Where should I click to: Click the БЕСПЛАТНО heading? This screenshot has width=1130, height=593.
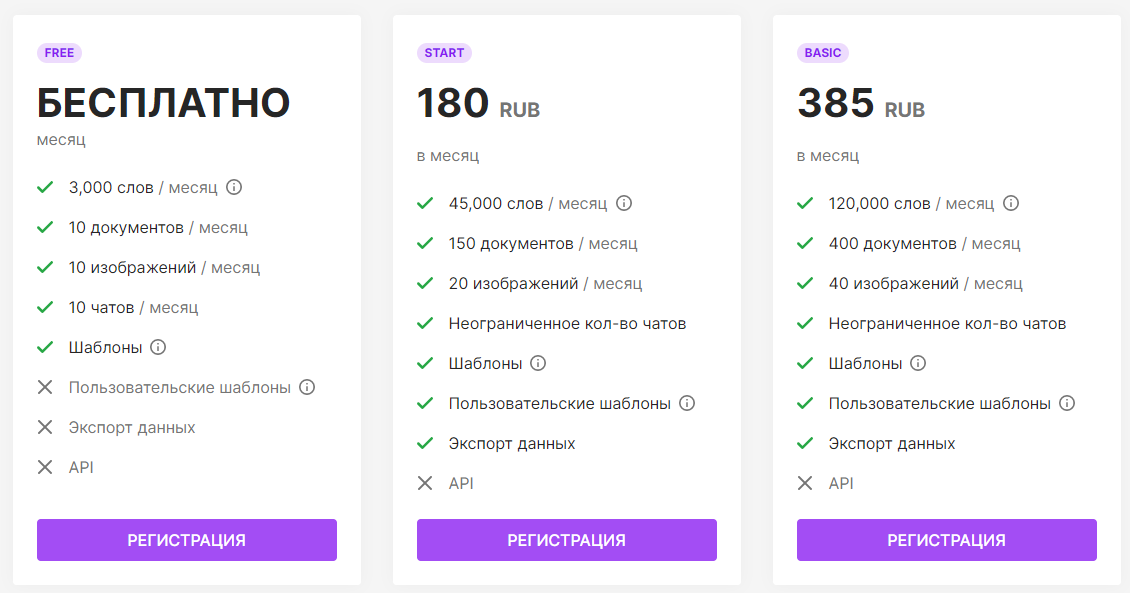tap(164, 103)
